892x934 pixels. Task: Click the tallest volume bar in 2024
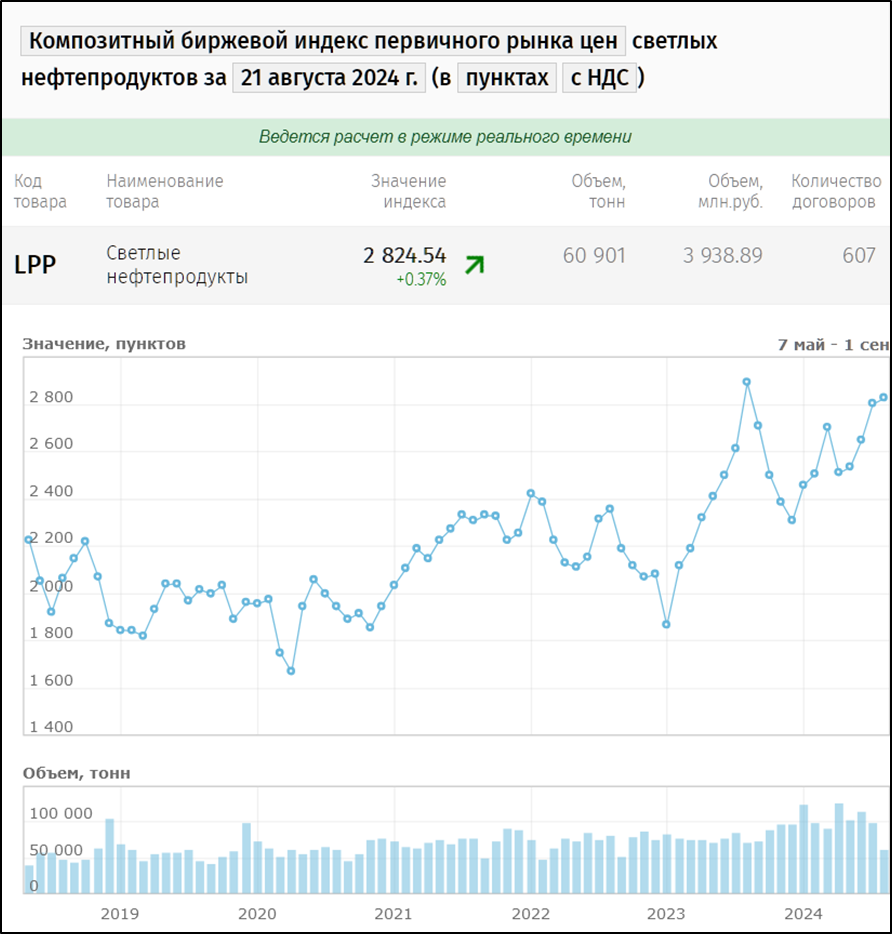(839, 848)
